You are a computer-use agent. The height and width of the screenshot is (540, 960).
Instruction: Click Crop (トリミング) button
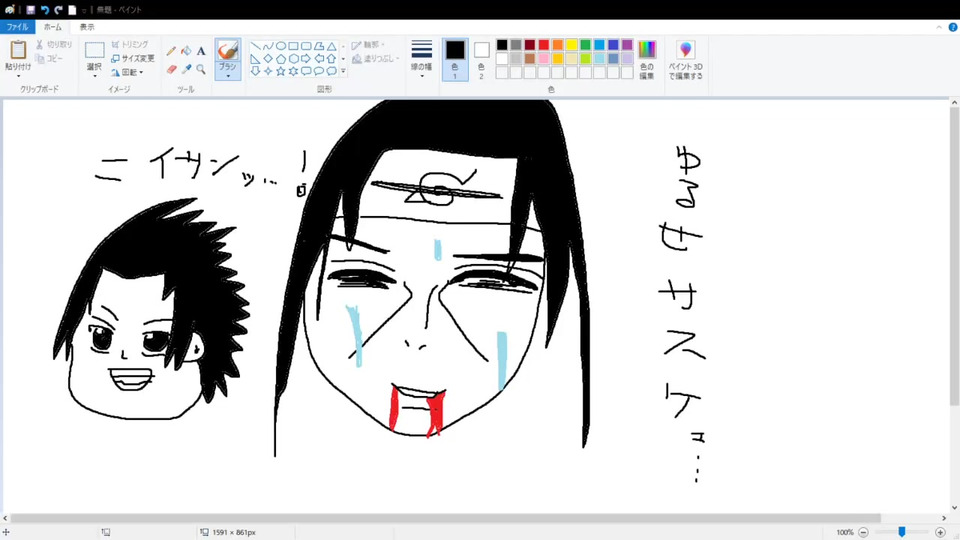coord(130,45)
